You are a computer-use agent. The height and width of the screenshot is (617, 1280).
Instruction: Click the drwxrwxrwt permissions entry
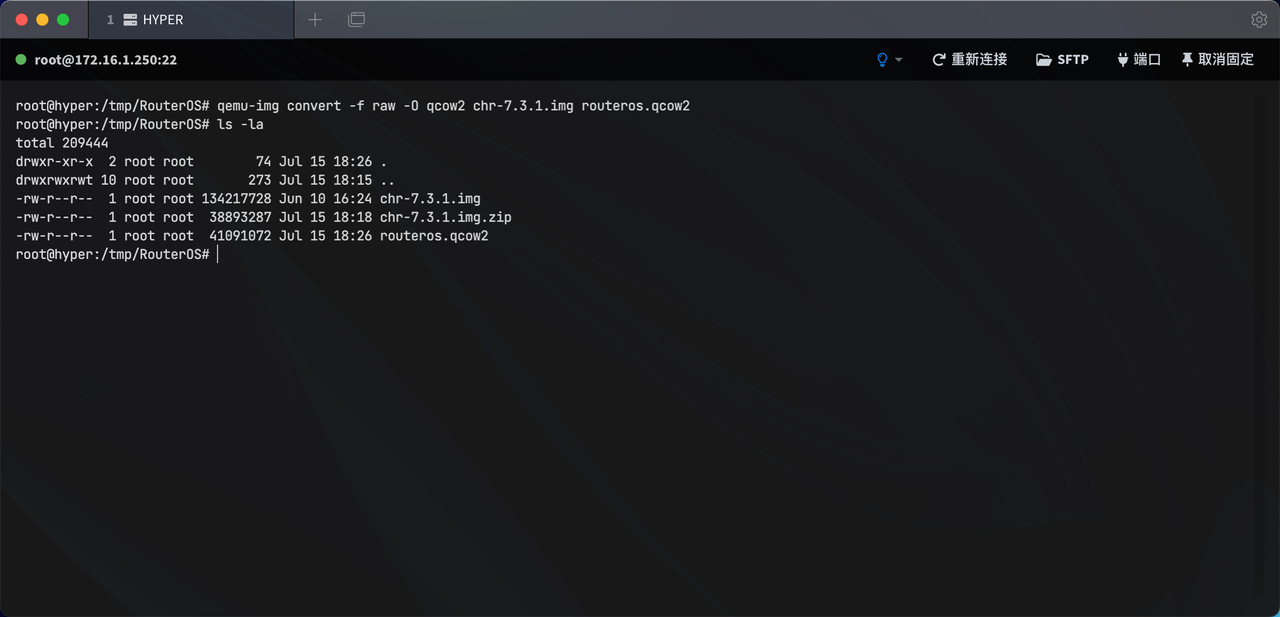[x=54, y=180]
